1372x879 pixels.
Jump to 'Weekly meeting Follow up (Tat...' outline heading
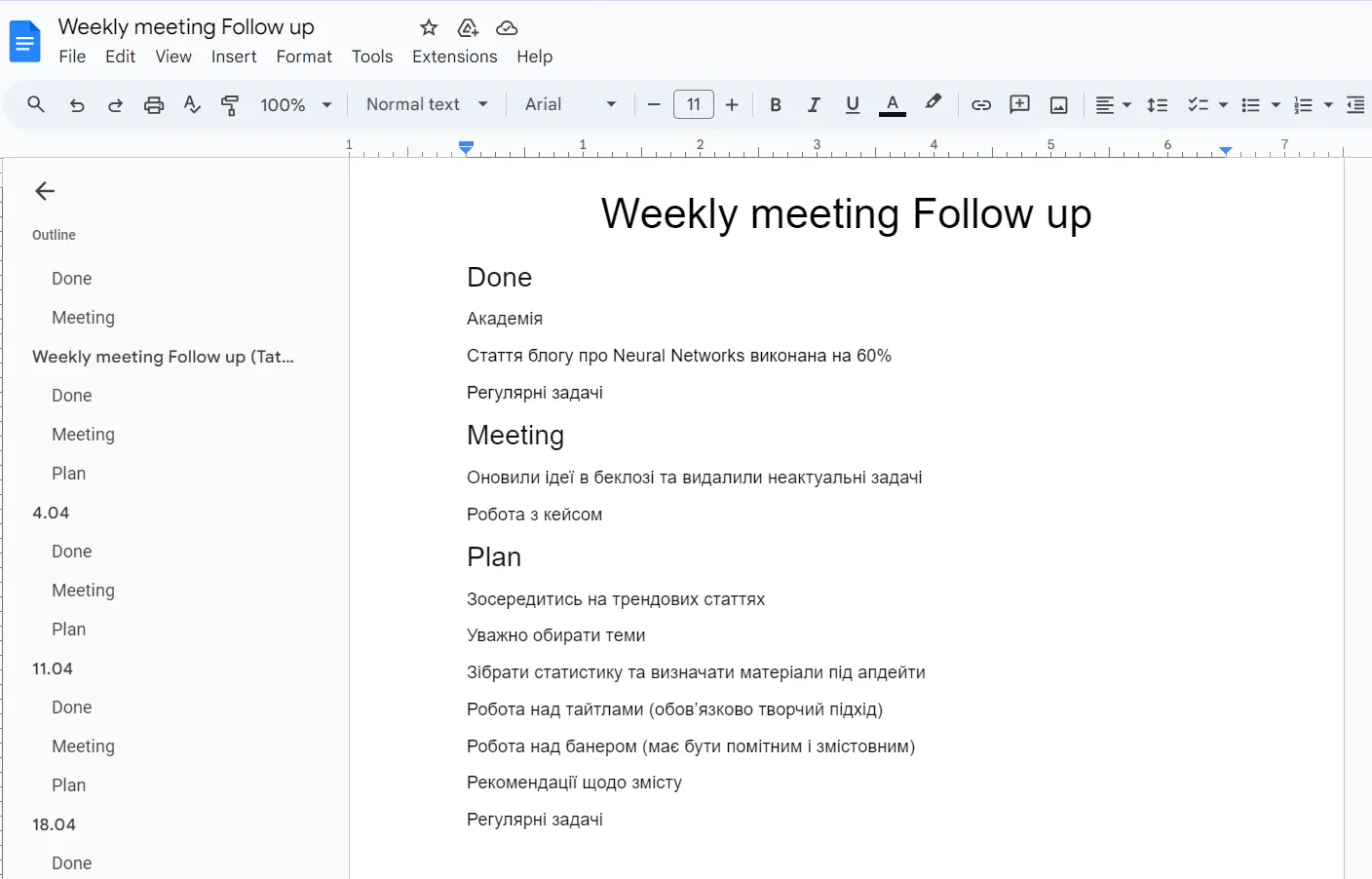[163, 357]
